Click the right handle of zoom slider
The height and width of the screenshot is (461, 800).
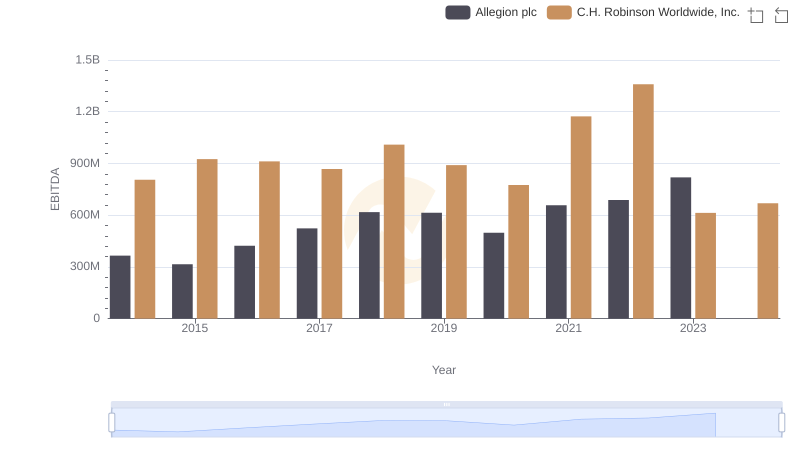[781, 422]
